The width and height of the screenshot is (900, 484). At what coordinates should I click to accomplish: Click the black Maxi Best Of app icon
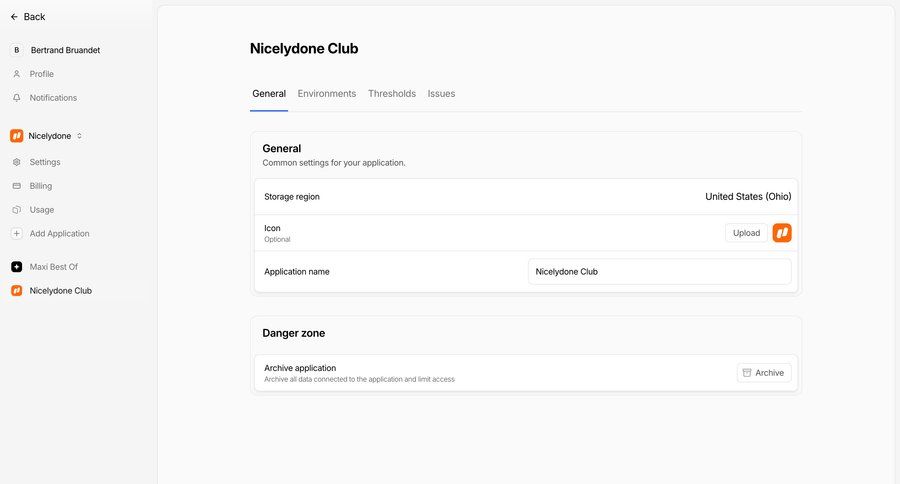tap(17, 267)
